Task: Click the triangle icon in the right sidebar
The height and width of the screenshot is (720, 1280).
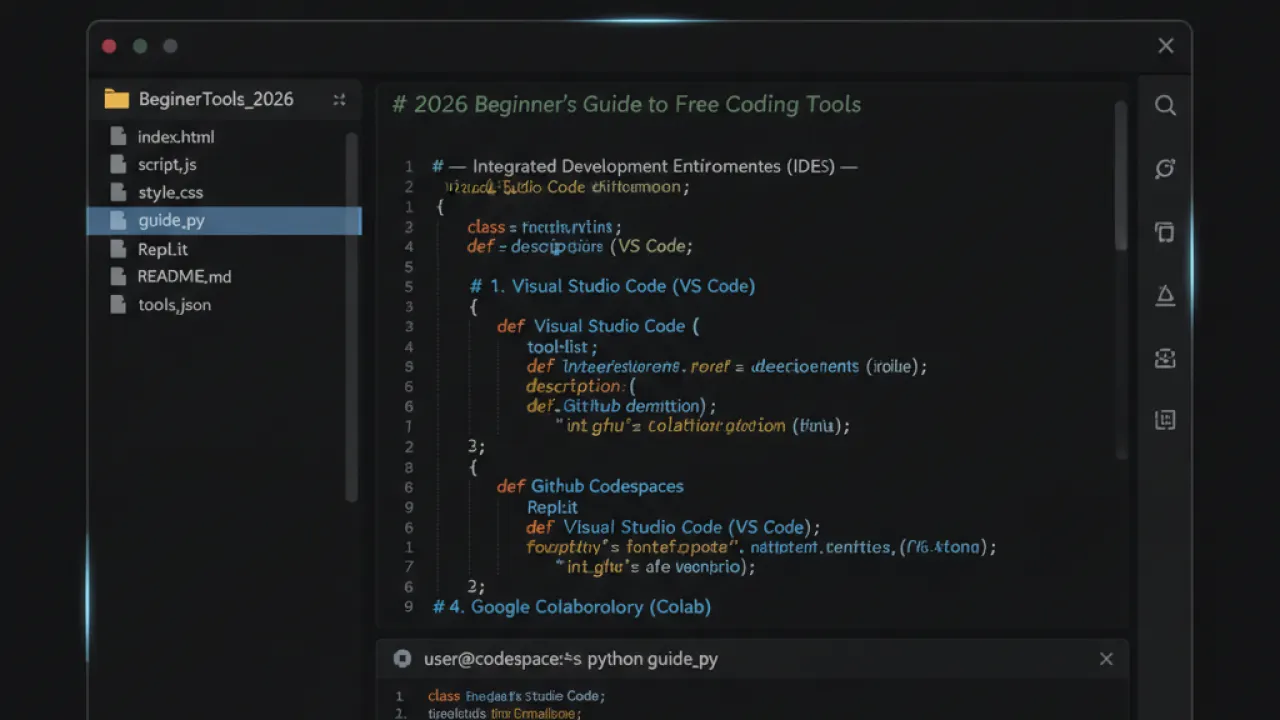Action: tap(1165, 295)
